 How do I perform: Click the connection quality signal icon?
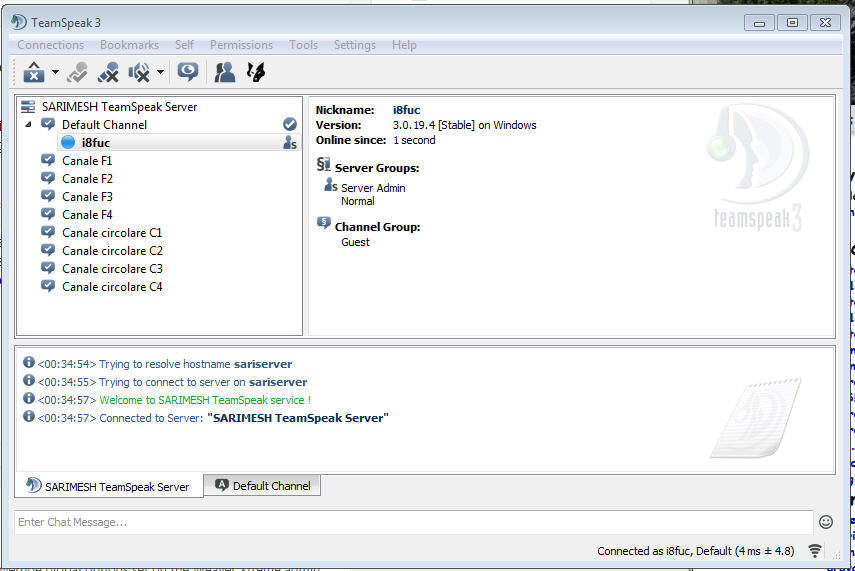coord(815,551)
